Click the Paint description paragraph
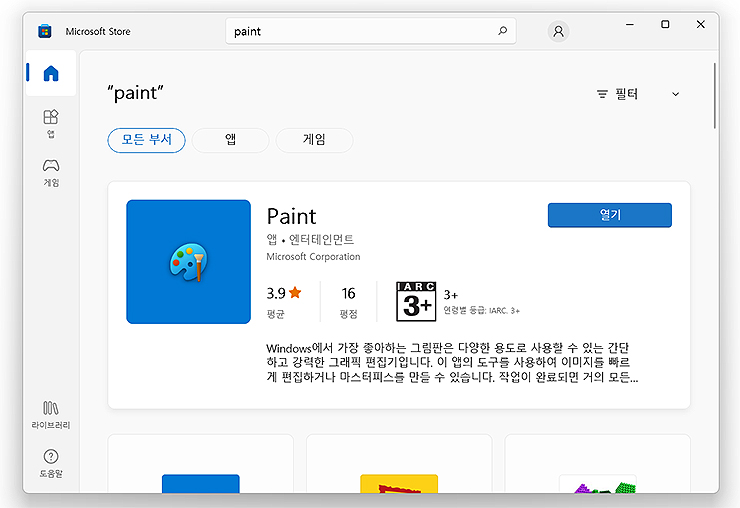This screenshot has height=508, width=740. click(452, 363)
